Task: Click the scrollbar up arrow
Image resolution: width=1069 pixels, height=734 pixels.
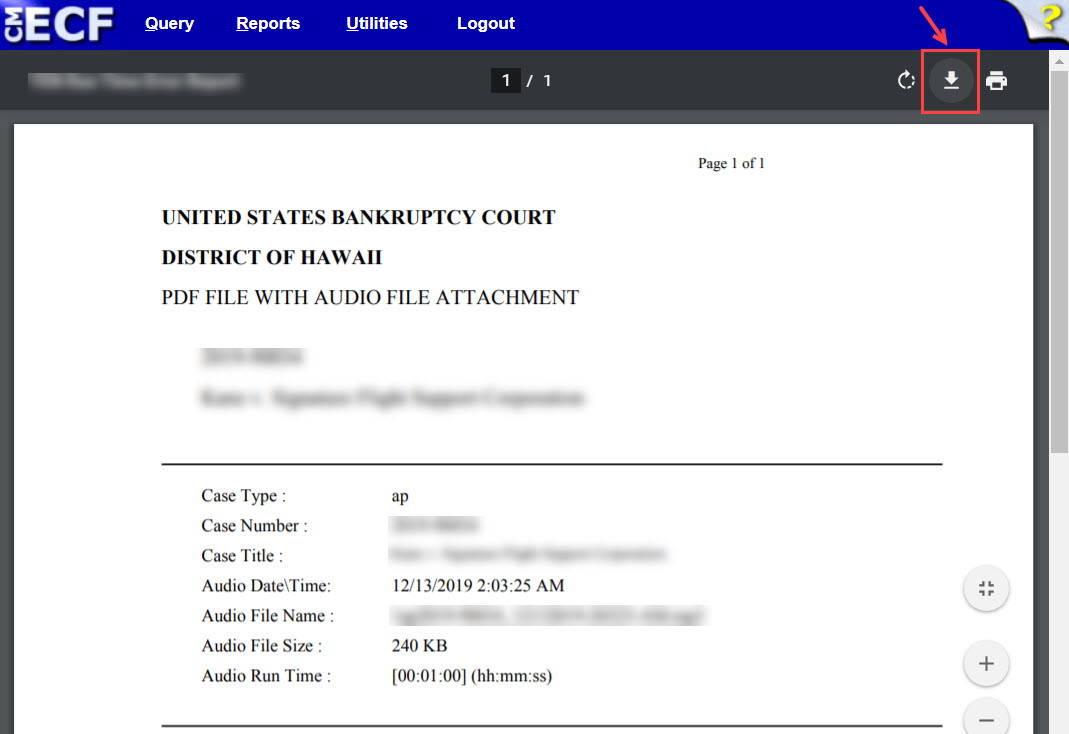Action: click(1059, 61)
